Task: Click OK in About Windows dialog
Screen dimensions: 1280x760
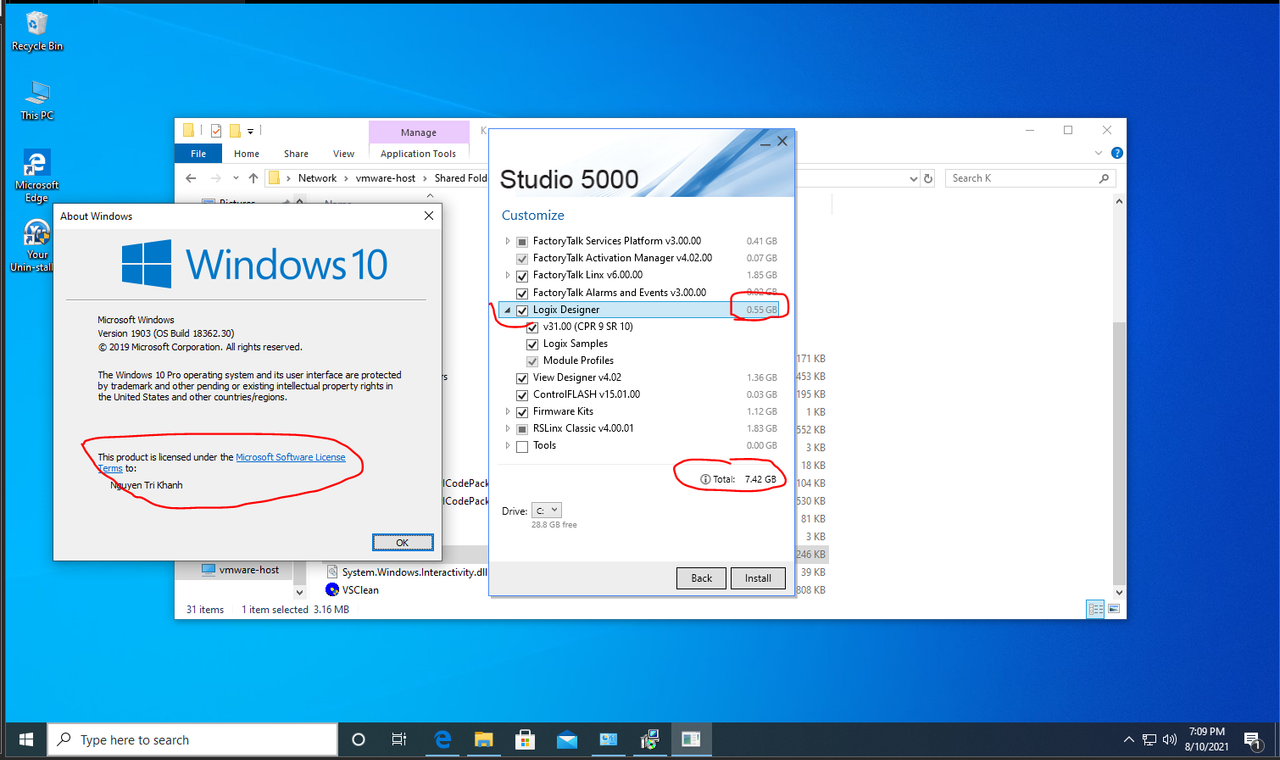Action: coord(402,542)
